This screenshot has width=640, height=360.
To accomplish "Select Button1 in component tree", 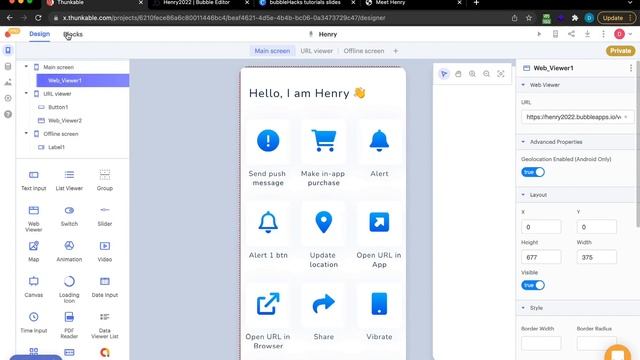I will coord(58,107).
